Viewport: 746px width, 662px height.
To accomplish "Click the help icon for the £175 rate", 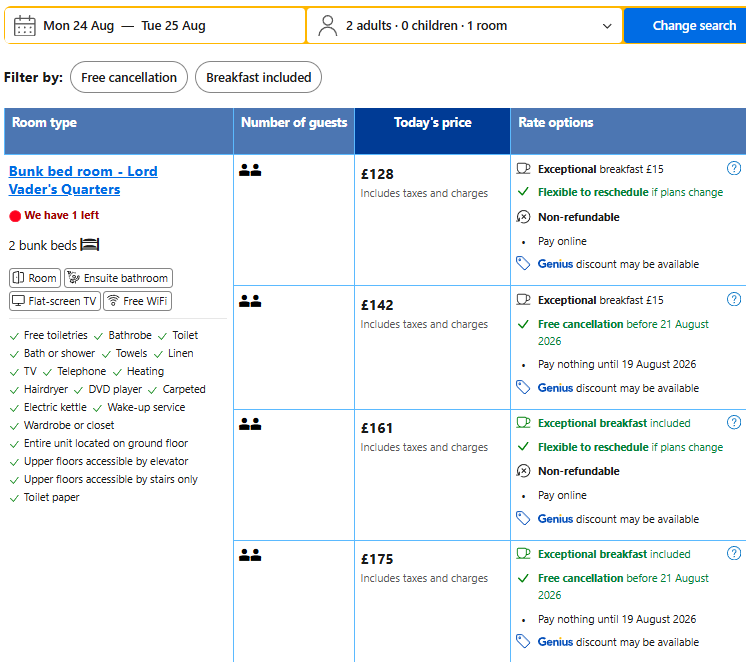I will point(734,553).
